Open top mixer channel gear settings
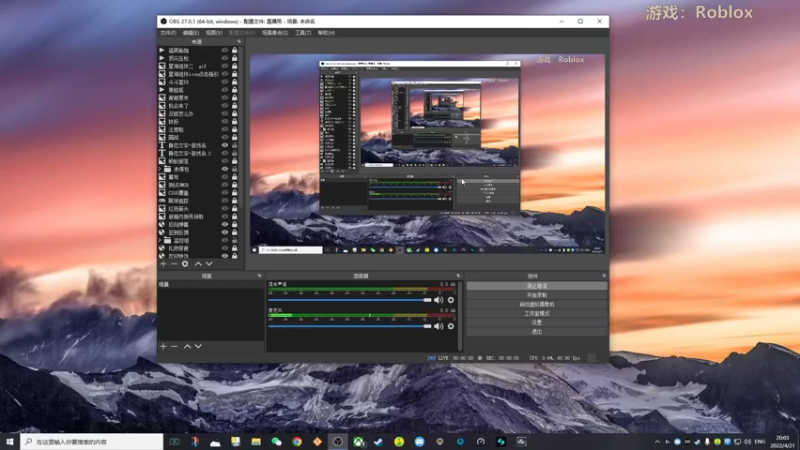This screenshot has height=450, width=800. [451, 300]
